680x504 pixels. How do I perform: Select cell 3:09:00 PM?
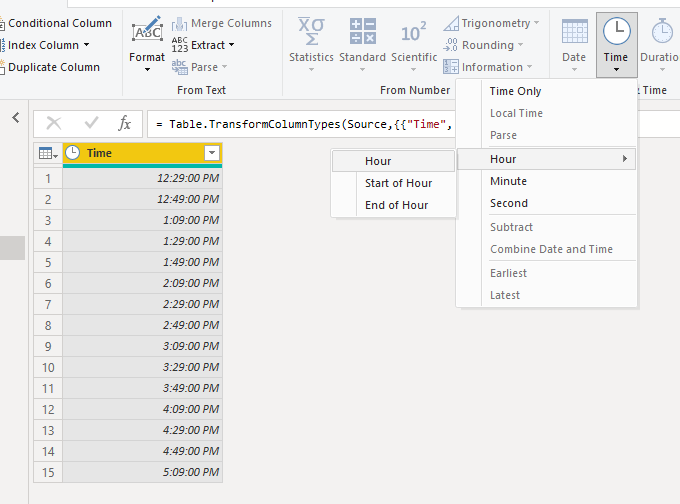click(x=142, y=347)
